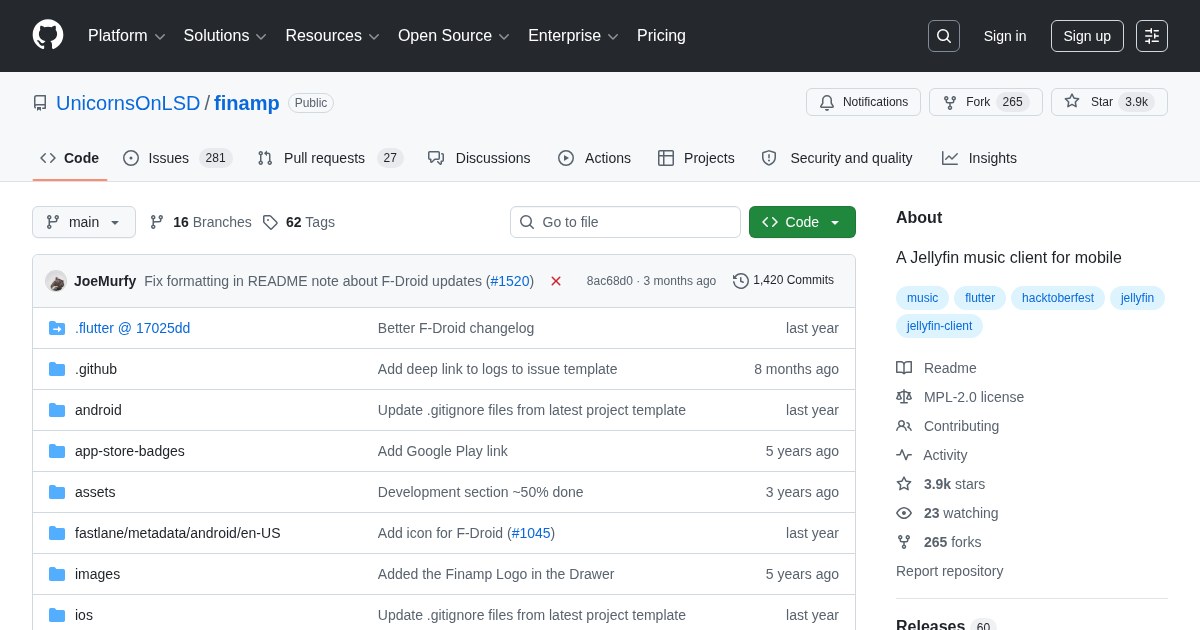1200x630 pixels.
Task: Open the UnicornsOnLSD owner link
Action: [x=128, y=103]
